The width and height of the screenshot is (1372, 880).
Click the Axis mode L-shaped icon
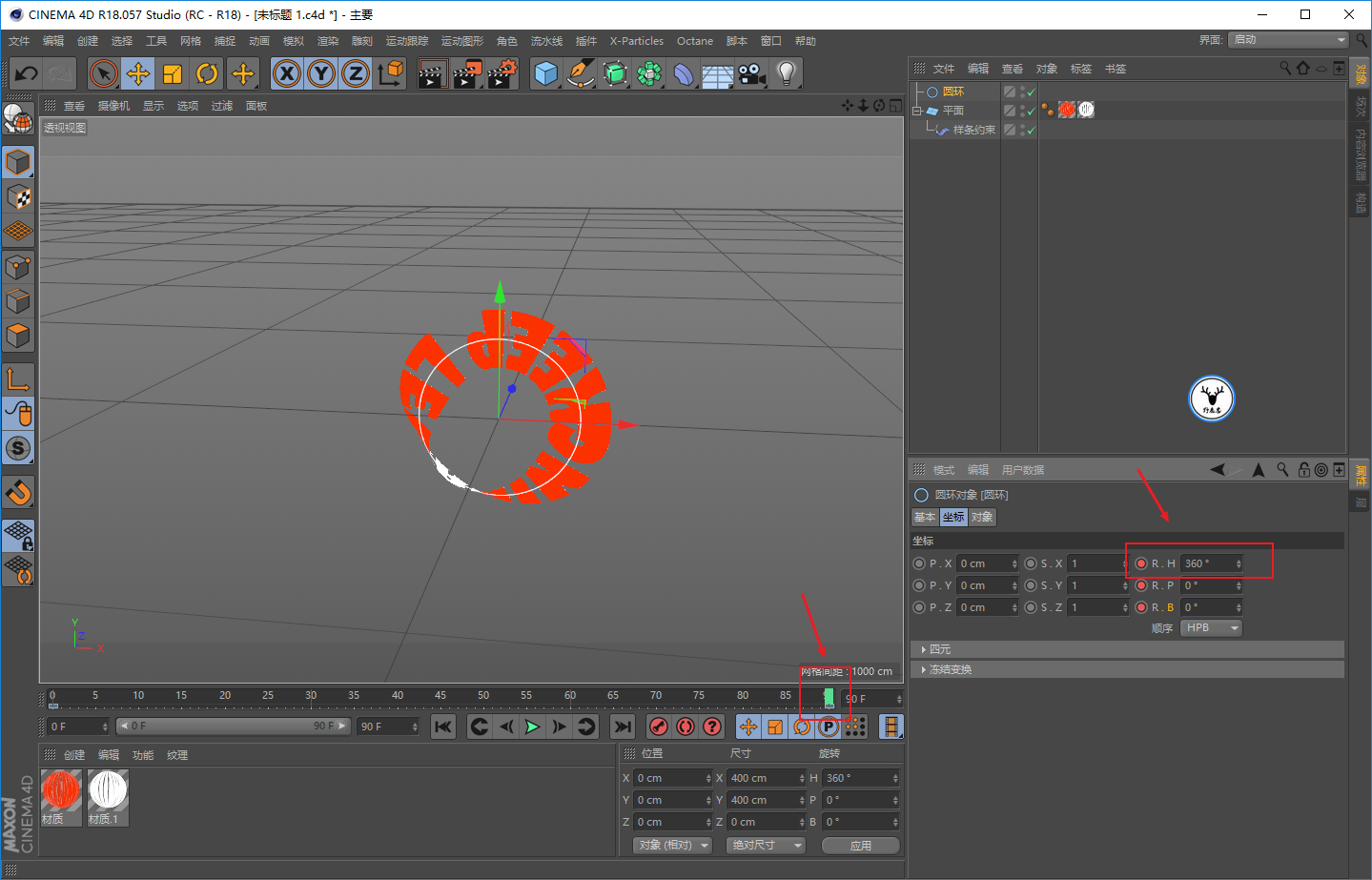[x=18, y=379]
